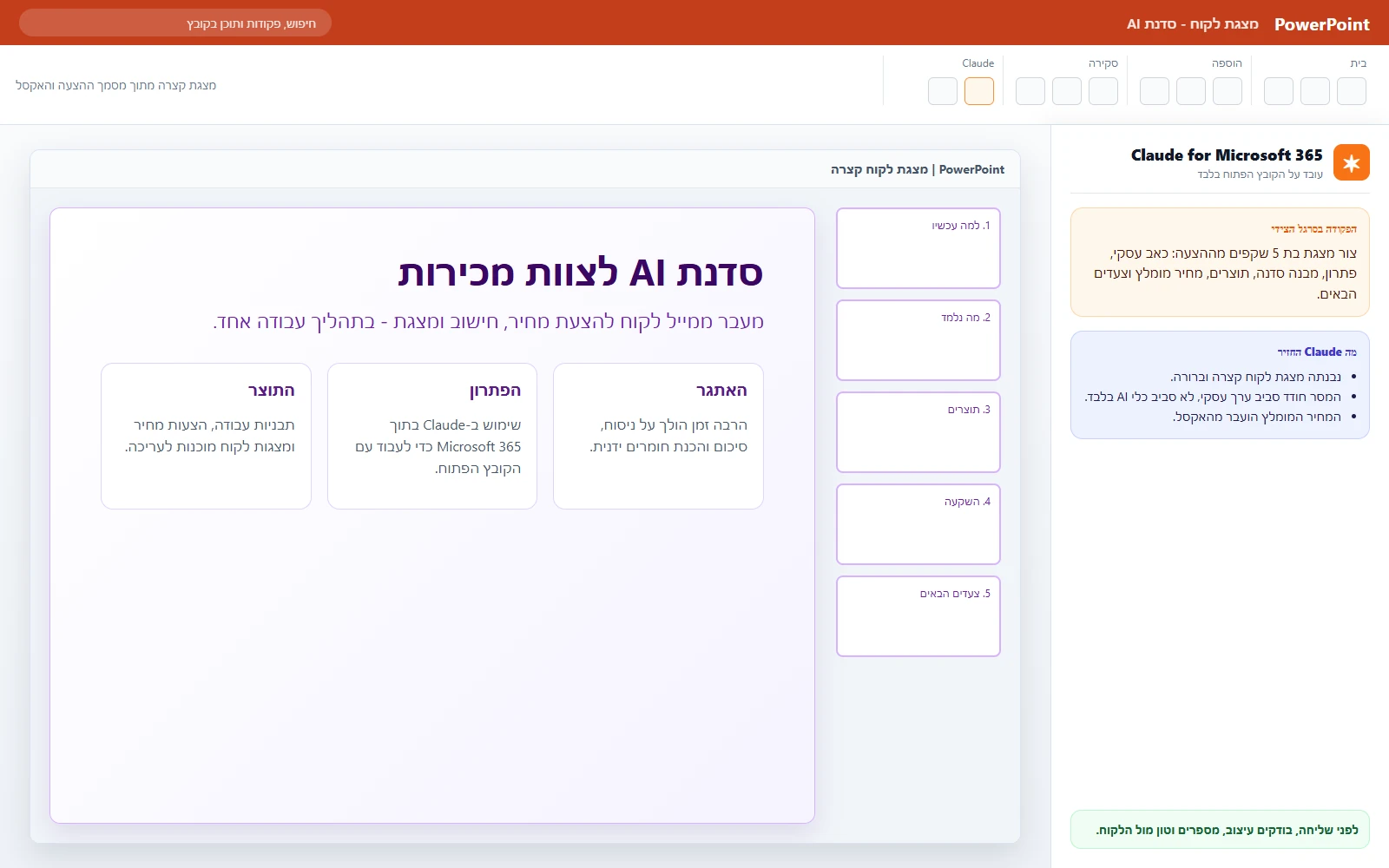
Task: Click bullet המסר חודד סביב ערך עסקי
Action: click(1213, 397)
